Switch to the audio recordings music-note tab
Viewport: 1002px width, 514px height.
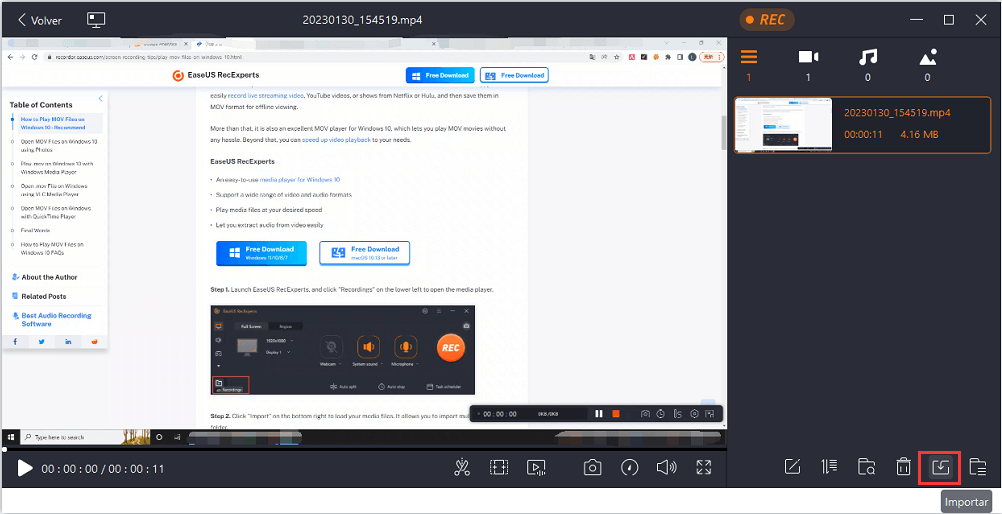[x=868, y=57]
